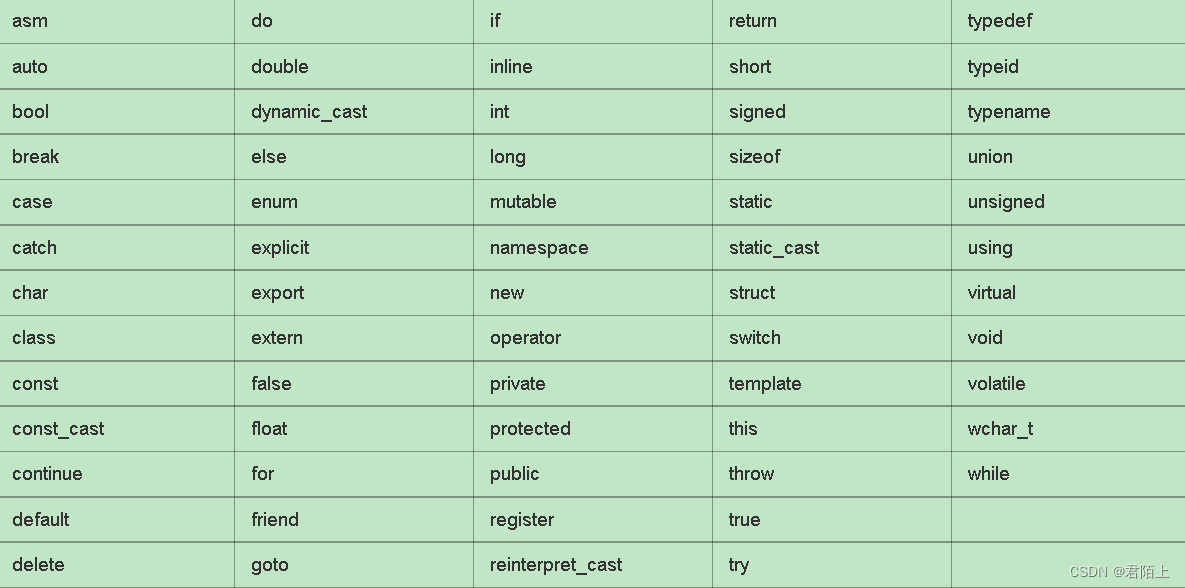Click the 'operator' keyword cell
Viewport: 1185px width, 588px height.
click(x=592, y=338)
